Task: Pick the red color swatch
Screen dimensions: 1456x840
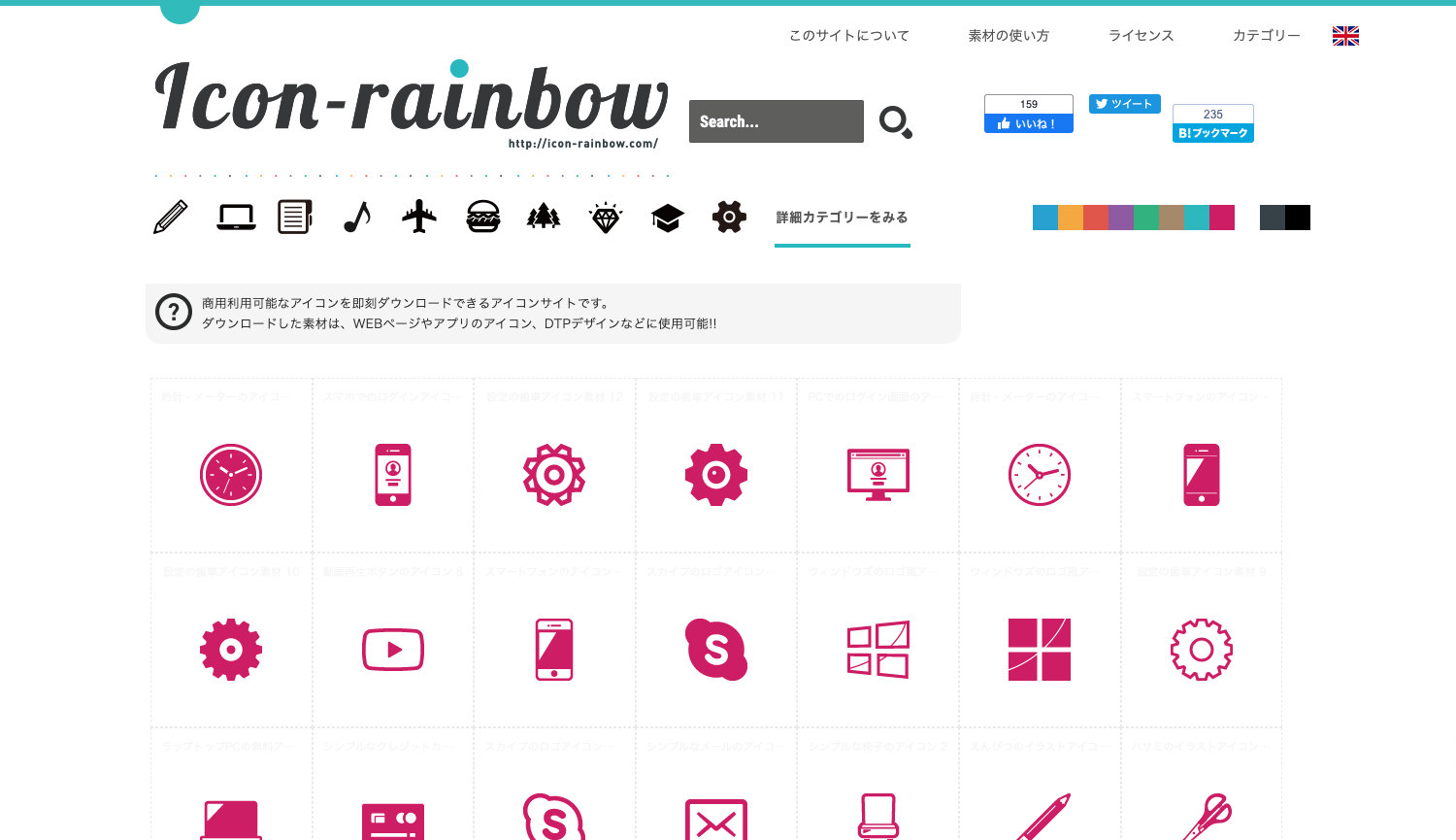Action: pyautogui.click(x=1096, y=218)
